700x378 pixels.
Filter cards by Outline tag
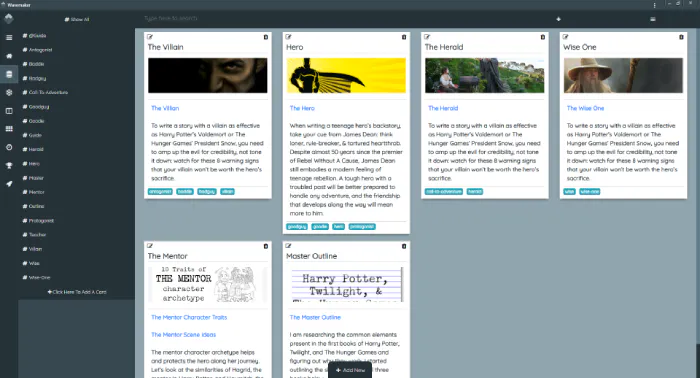33,206
